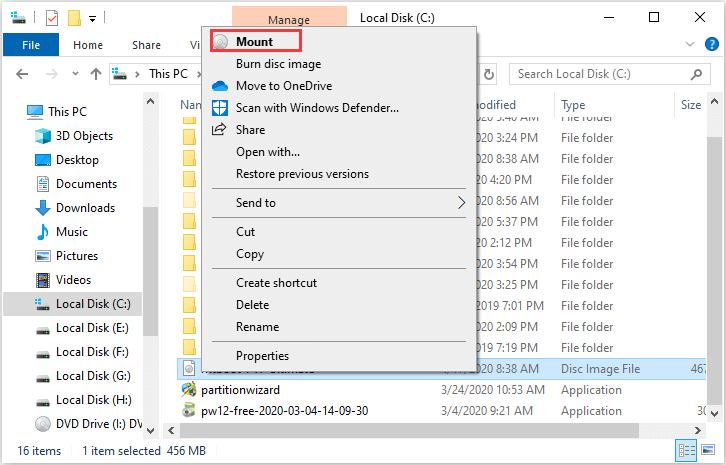Image resolution: width=726 pixels, height=465 pixels.
Task: Click the Forward navigation arrow
Action: coord(51,74)
